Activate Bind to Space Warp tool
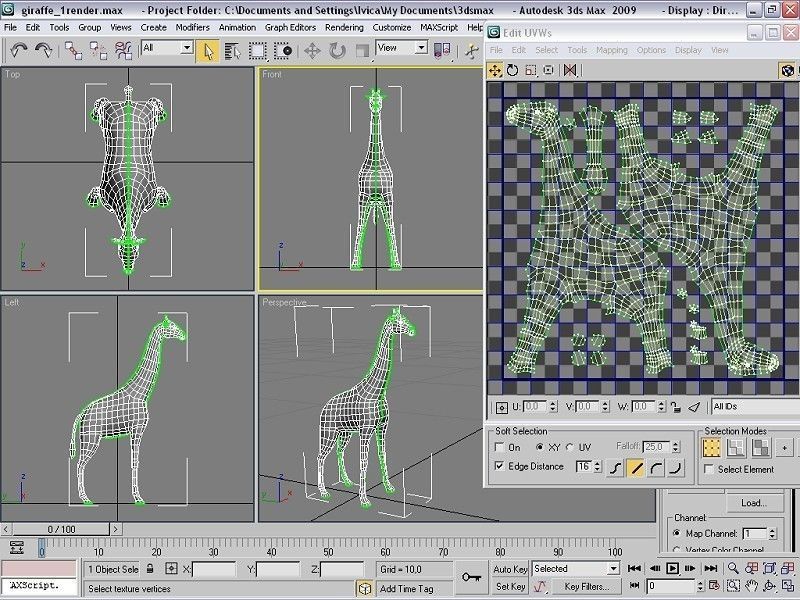Image resolution: width=800 pixels, height=600 pixels. [123, 51]
